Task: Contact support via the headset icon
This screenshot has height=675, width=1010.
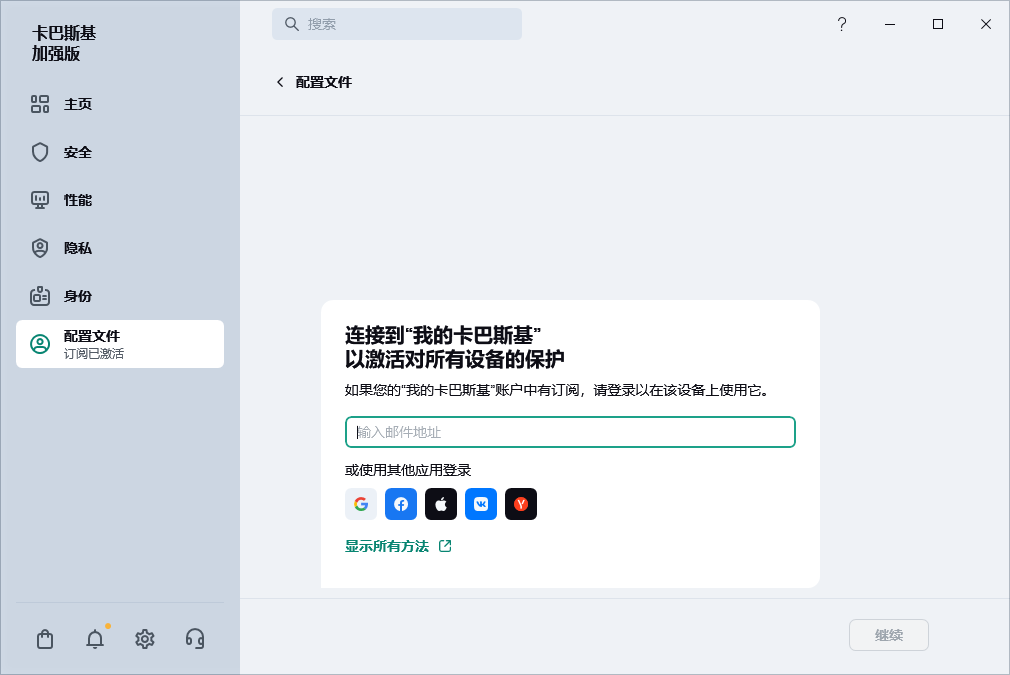Action: click(195, 639)
